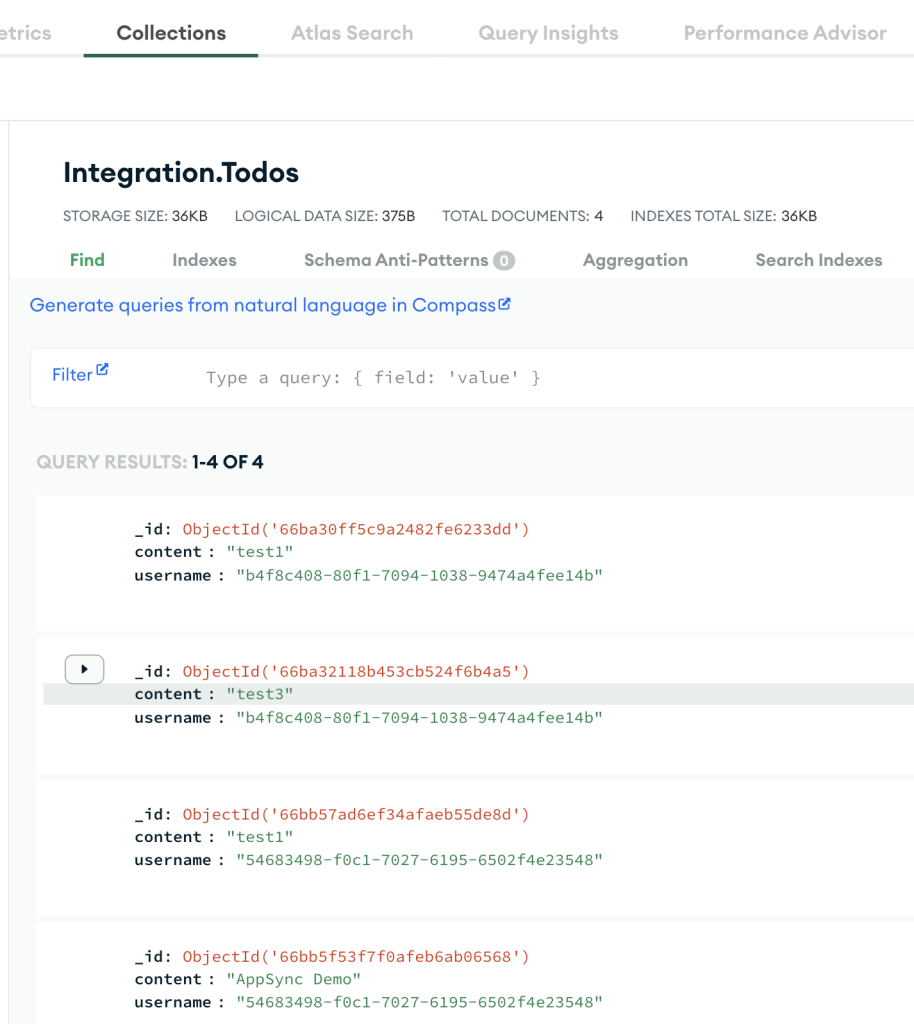Select the Aggregation tab
This screenshot has width=914, height=1024.
click(x=634, y=260)
